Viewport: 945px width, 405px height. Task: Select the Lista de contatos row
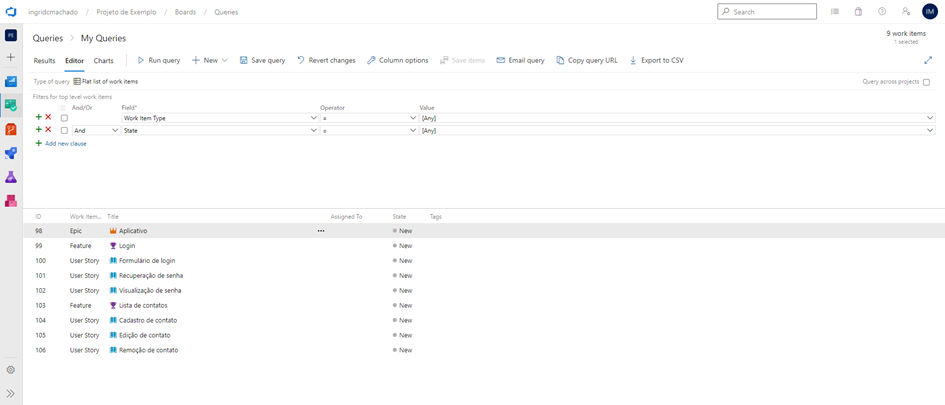point(484,305)
